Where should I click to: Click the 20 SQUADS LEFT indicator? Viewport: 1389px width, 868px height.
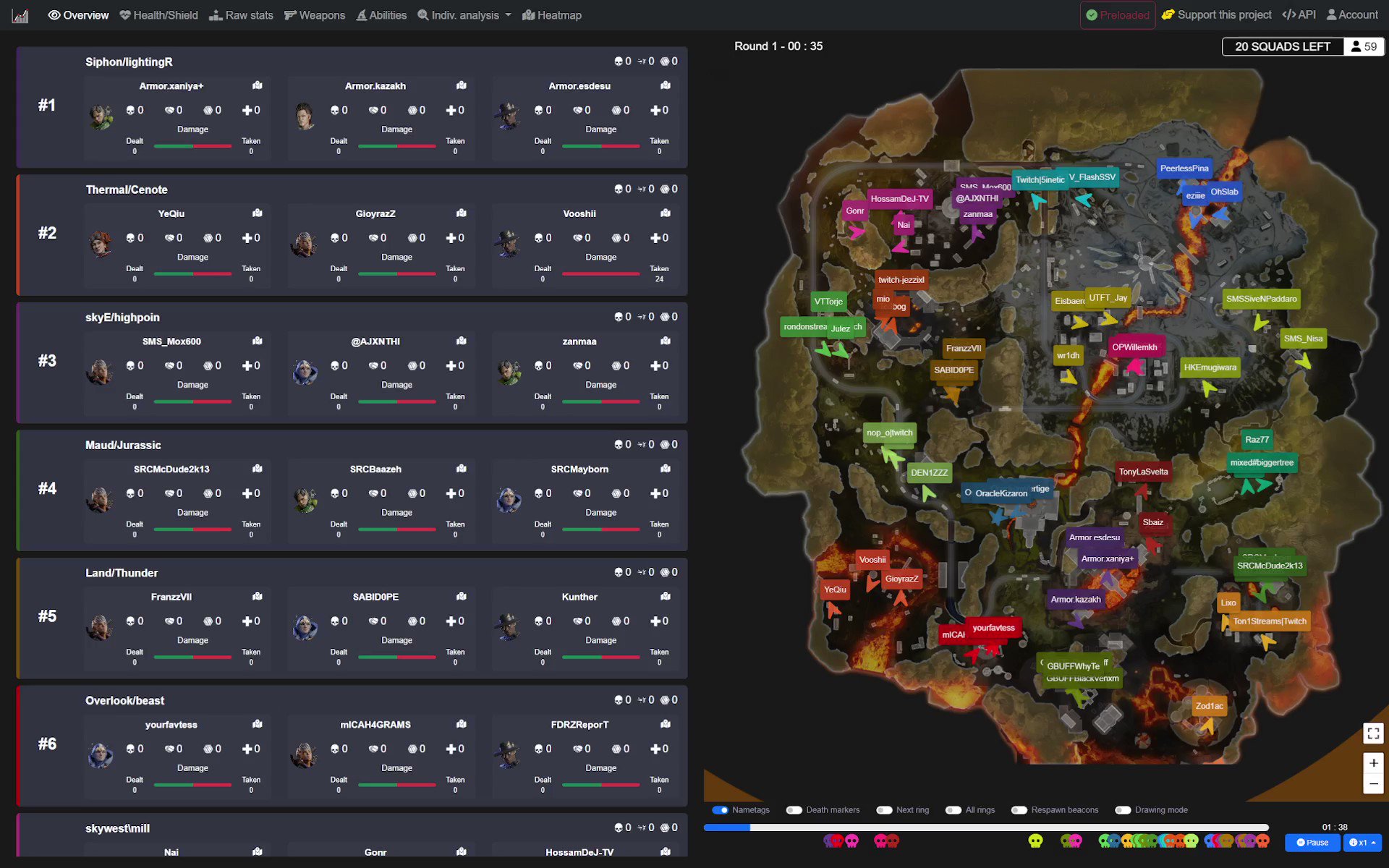point(1283,46)
